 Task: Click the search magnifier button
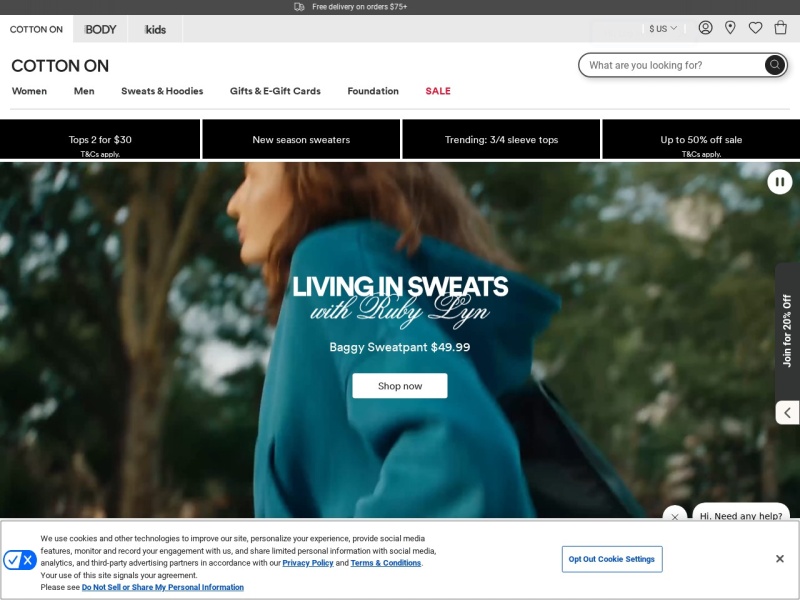point(774,65)
